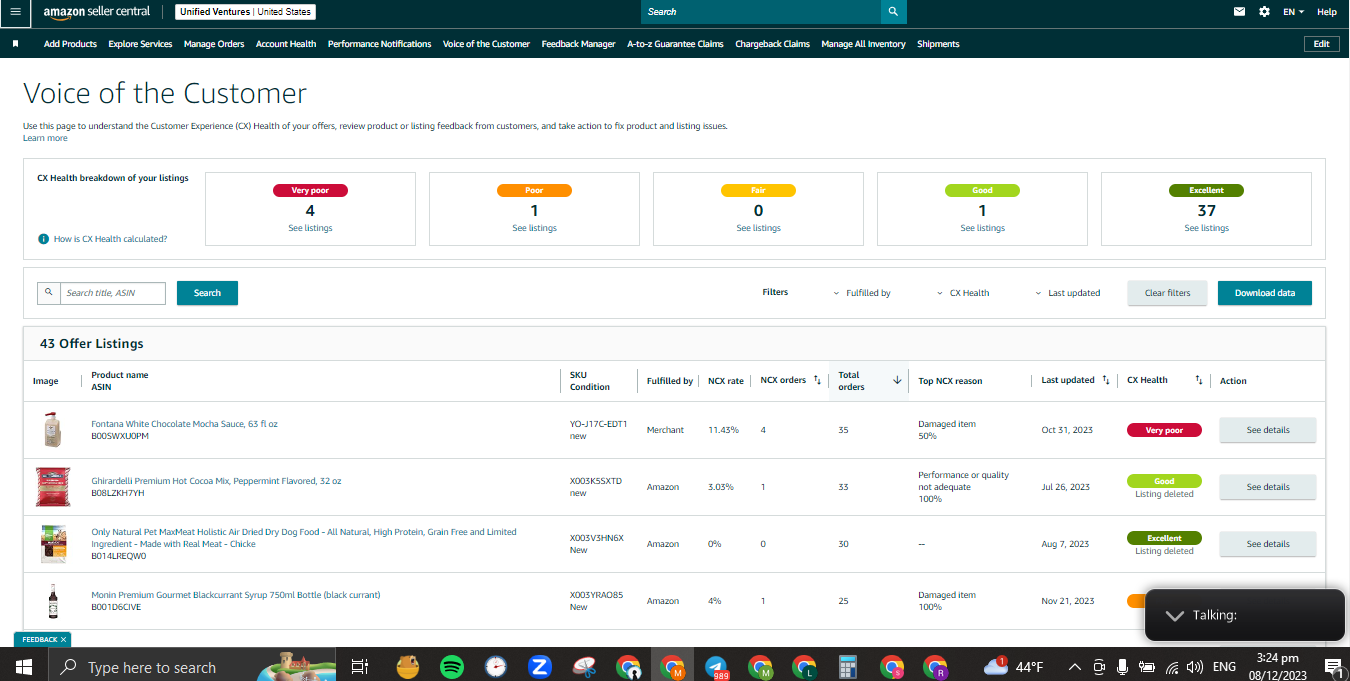Expand the Talking panel chevron
The width and height of the screenshot is (1350, 681).
pyautogui.click(x=1175, y=615)
